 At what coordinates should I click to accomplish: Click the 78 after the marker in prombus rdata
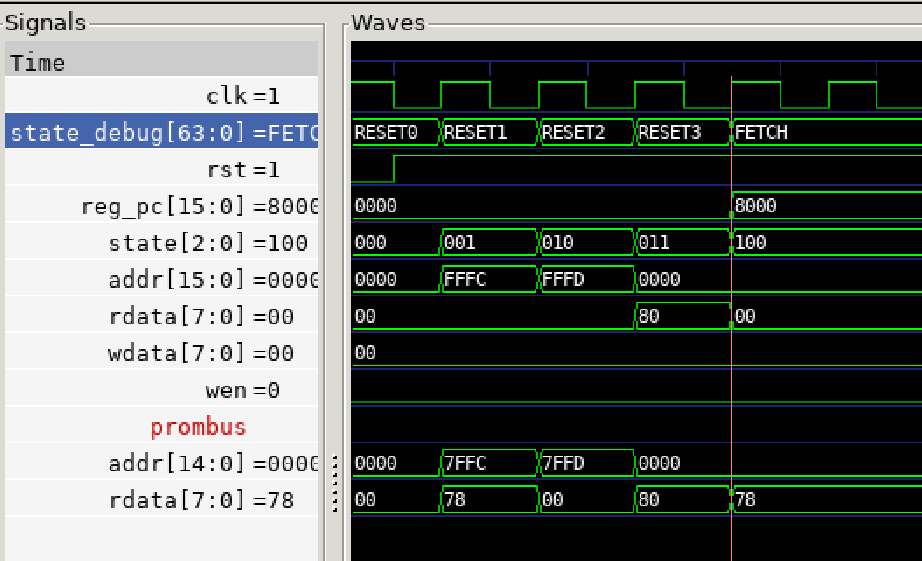(745, 500)
